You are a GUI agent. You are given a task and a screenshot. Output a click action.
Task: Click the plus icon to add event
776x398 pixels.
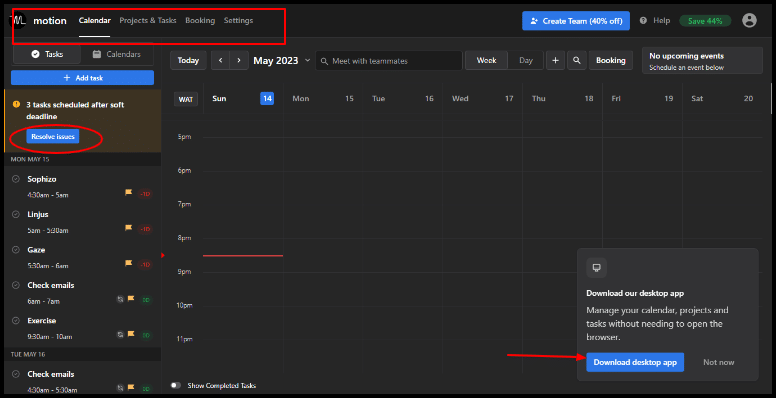(x=555, y=60)
